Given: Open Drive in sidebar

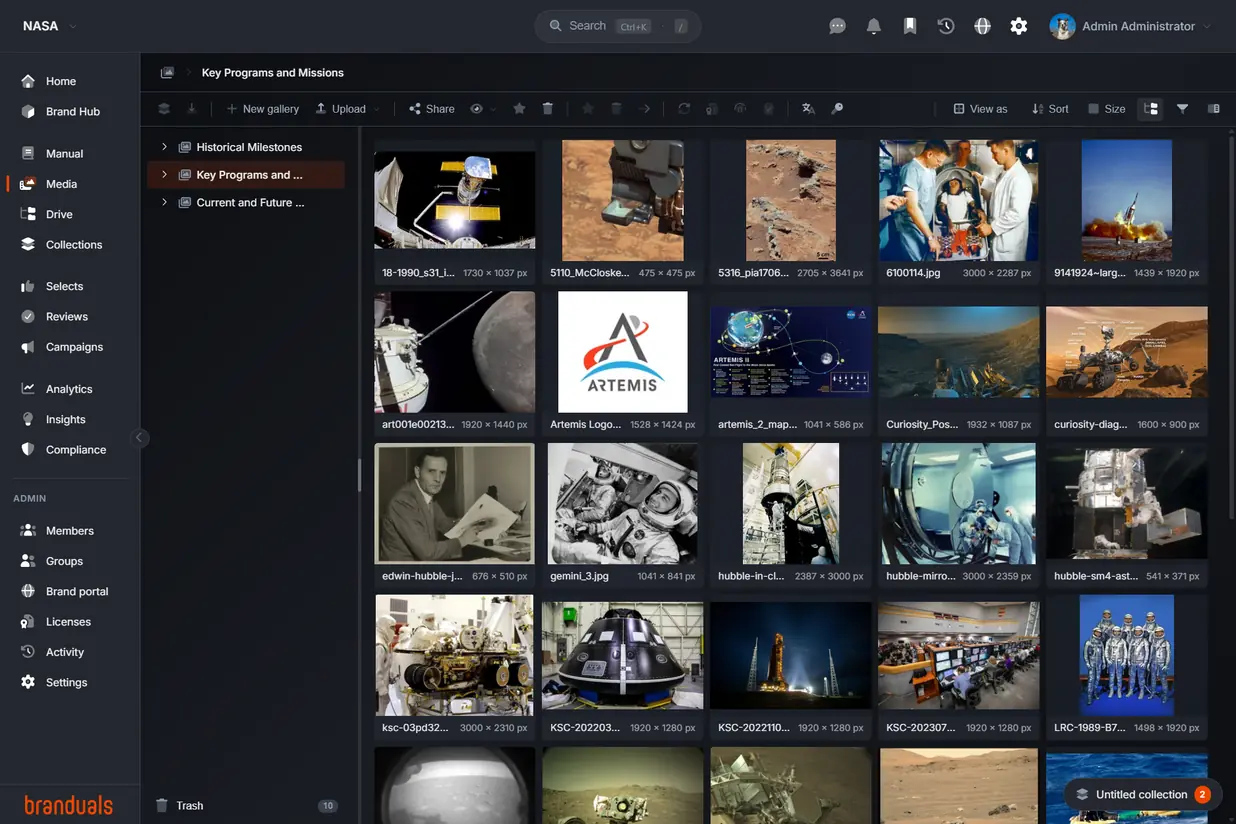Looking at the screenshot, I should coord(59,214).
